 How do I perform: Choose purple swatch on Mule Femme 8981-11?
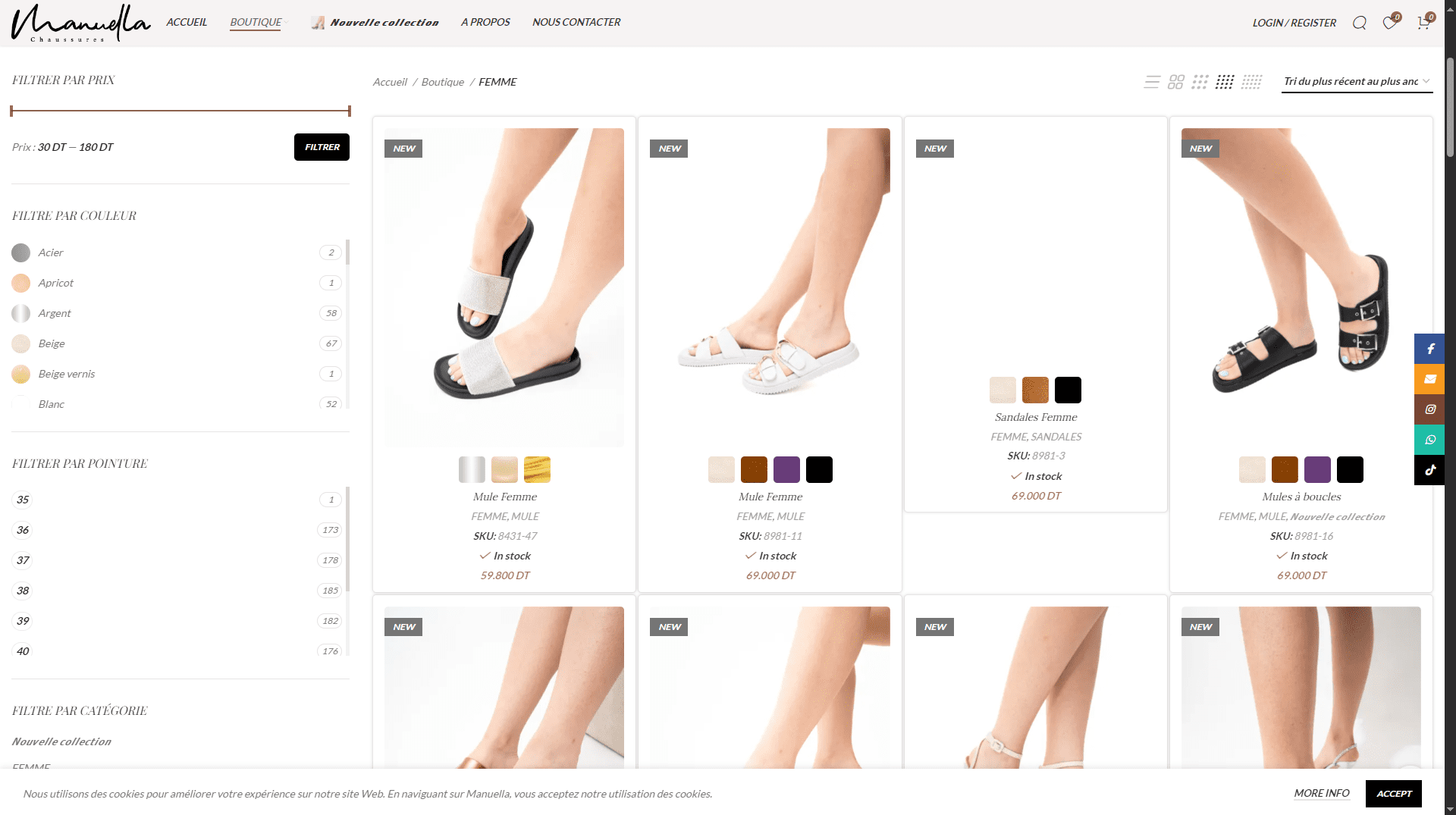click(786, 469)
